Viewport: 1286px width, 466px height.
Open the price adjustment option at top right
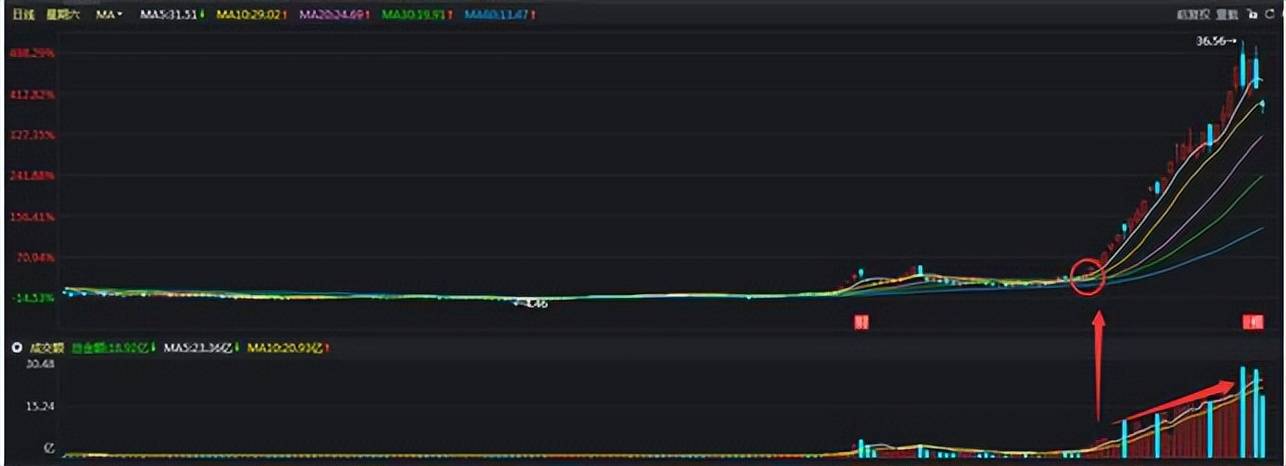click(1192, 15)
